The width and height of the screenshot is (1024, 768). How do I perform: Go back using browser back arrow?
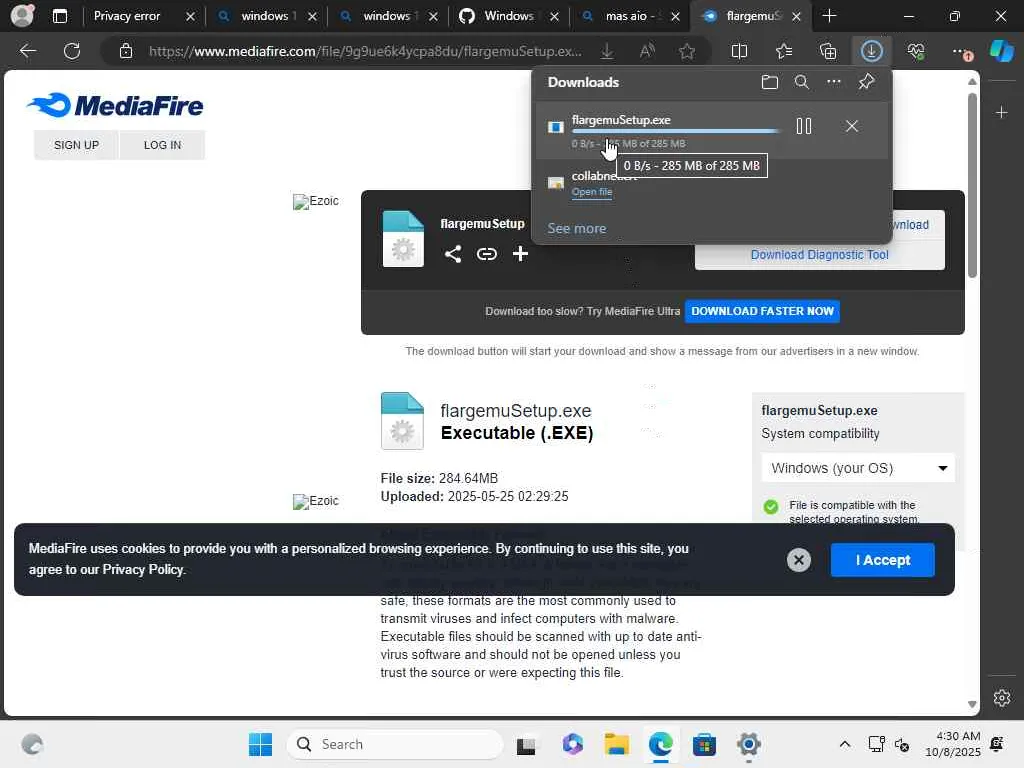pyautogui.click(x=27, y=51)
